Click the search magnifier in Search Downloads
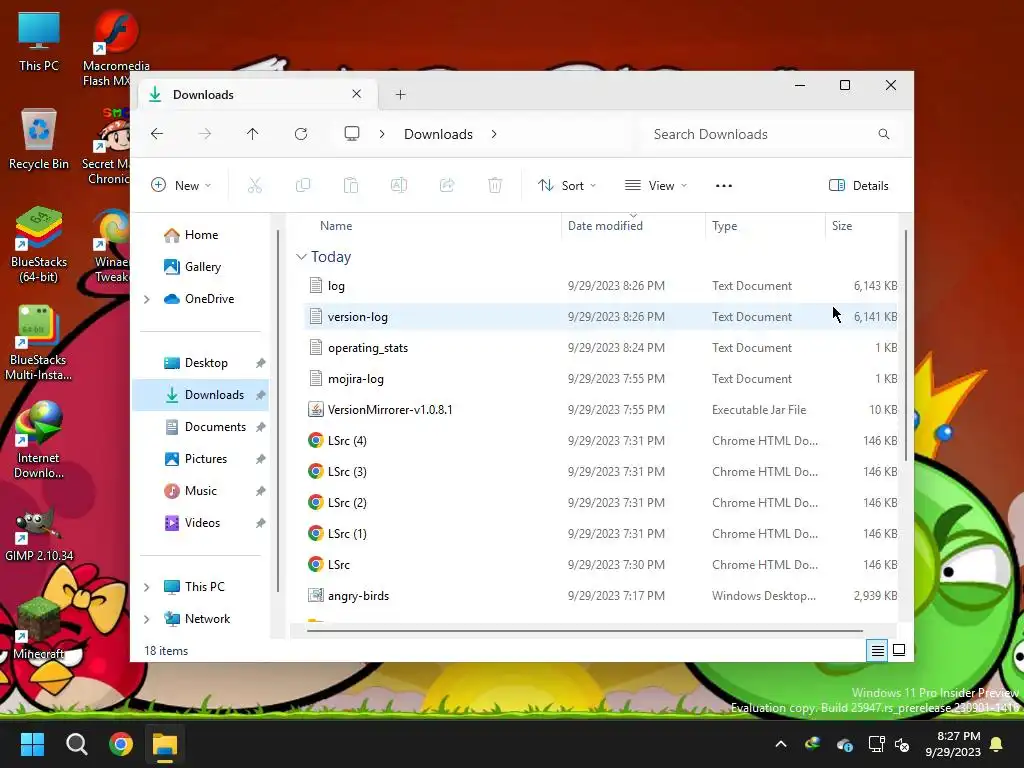Image resolution: width=1024 pixels, height=768 pixels. click(884, 134)
